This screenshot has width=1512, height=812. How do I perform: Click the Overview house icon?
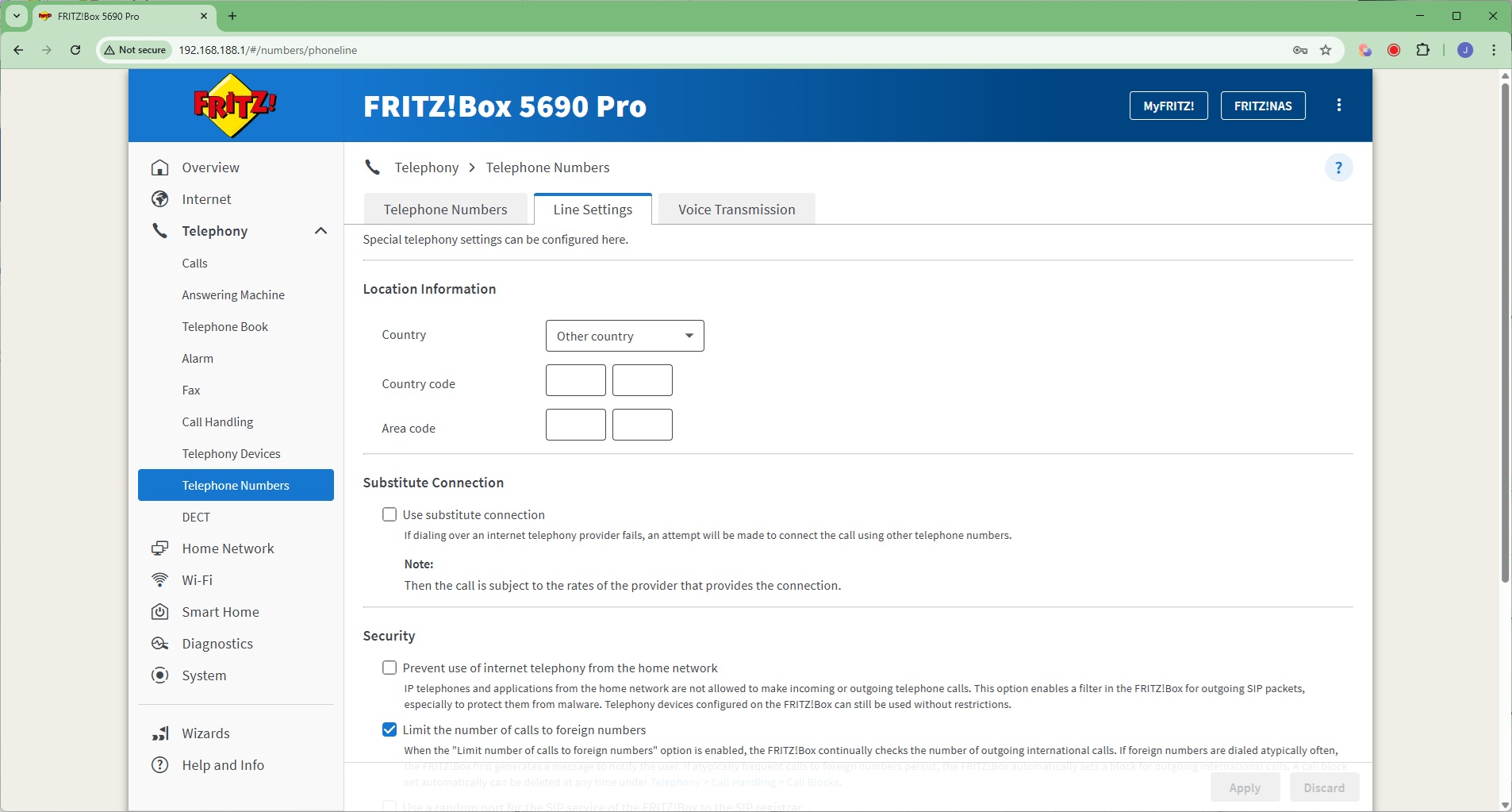click(160, 167)
